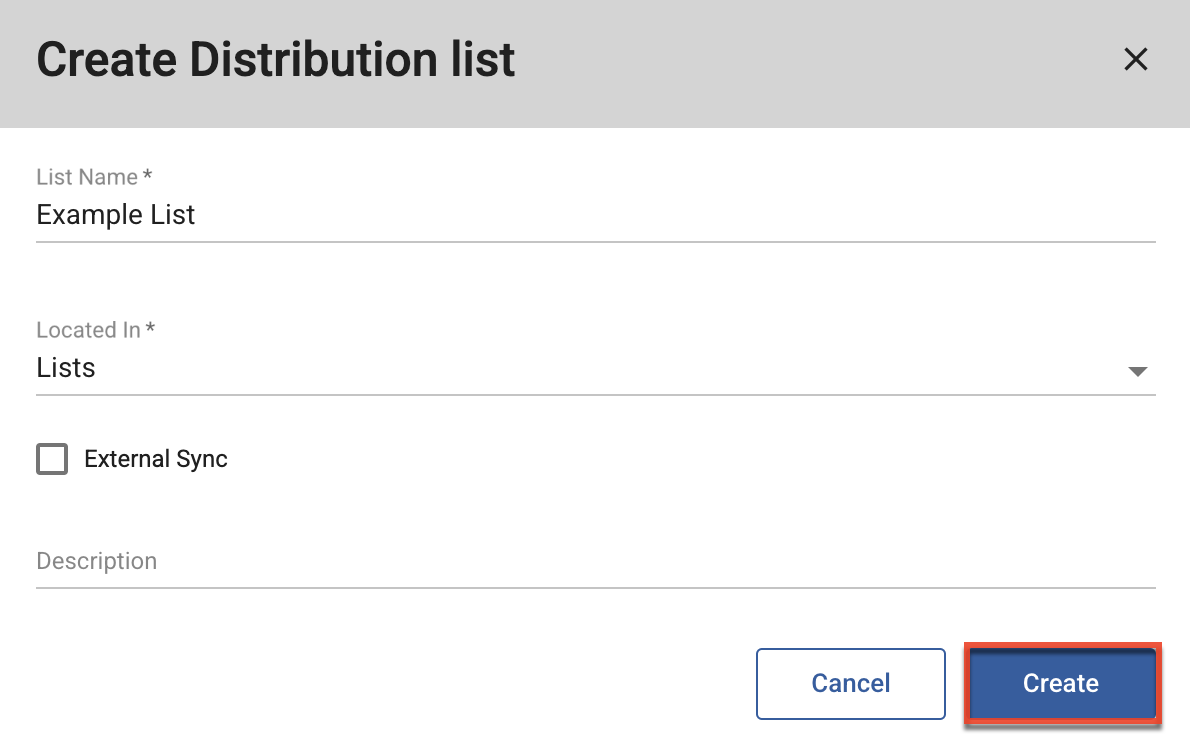Click the External Sync text label
The height and width of the screenshot is (754, 1190).
[x=155, y=459]
